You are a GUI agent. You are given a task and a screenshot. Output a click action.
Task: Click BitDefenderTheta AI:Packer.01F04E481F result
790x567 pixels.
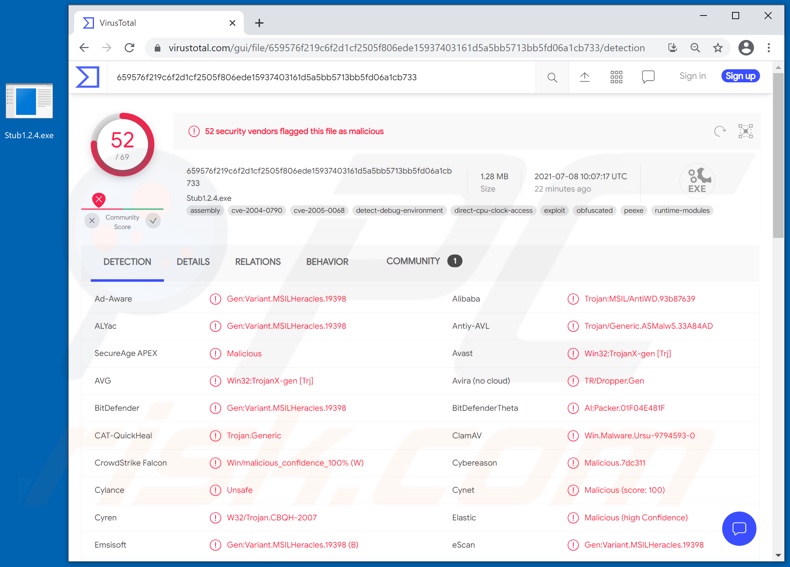pos(624,408)
